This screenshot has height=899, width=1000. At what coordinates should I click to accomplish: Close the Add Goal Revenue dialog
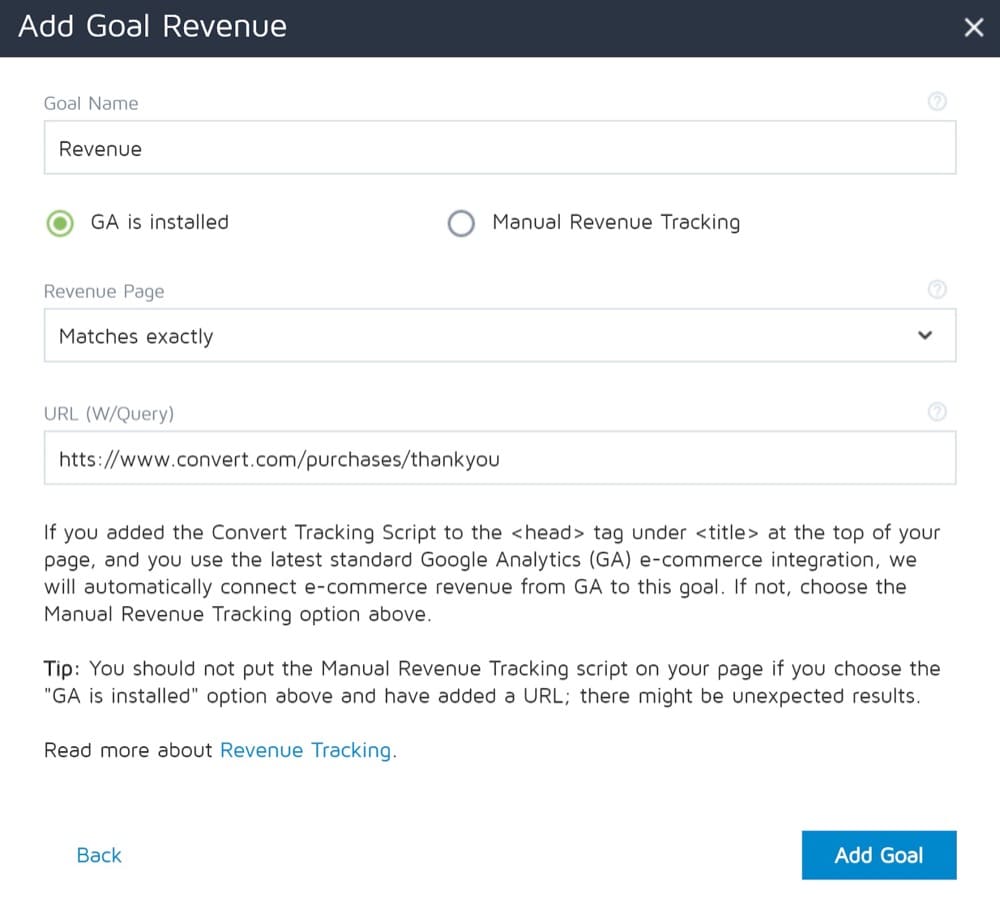pyautogui.click(x=973, y=27)
